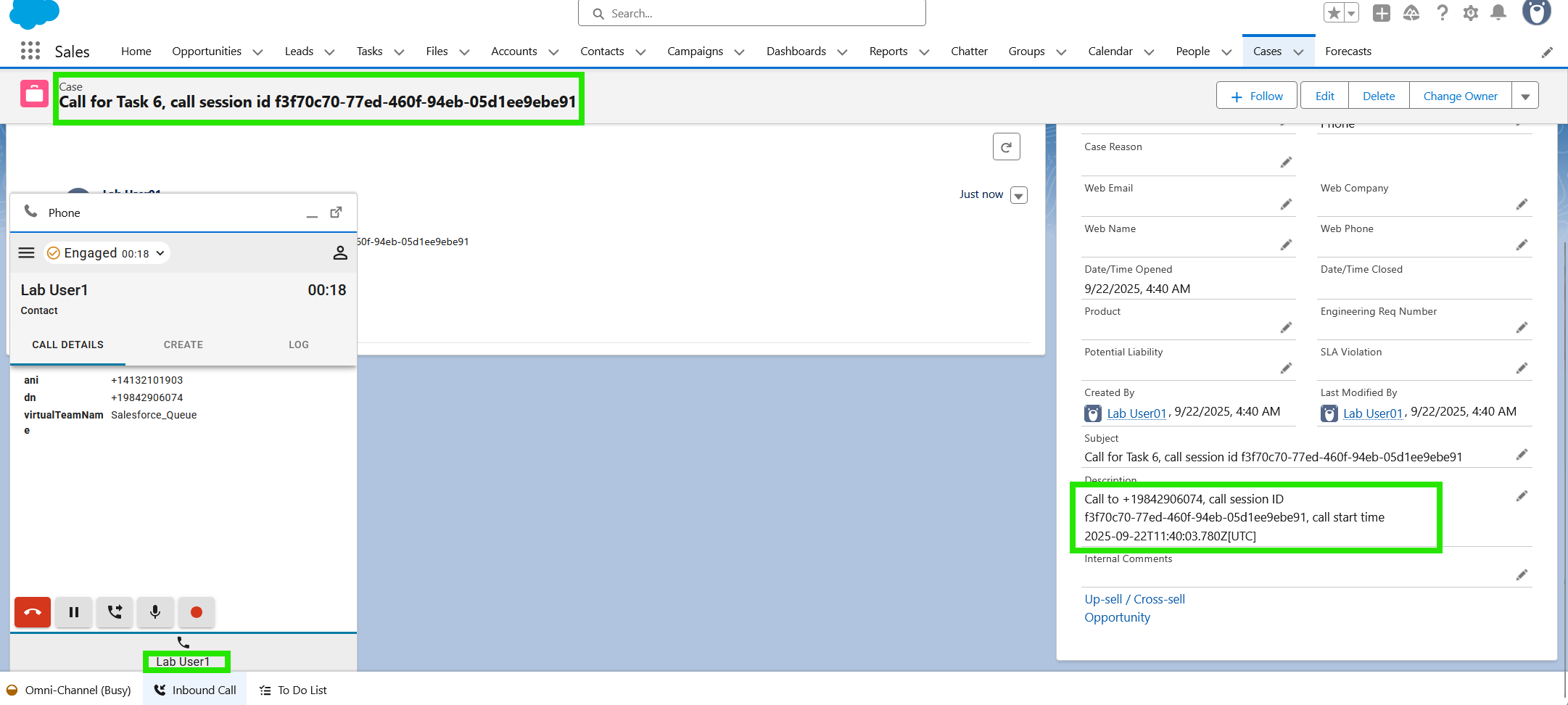Click the refresh feed icon
The height and width of the screenshot is (705, 1568).
coord(1007,147)
